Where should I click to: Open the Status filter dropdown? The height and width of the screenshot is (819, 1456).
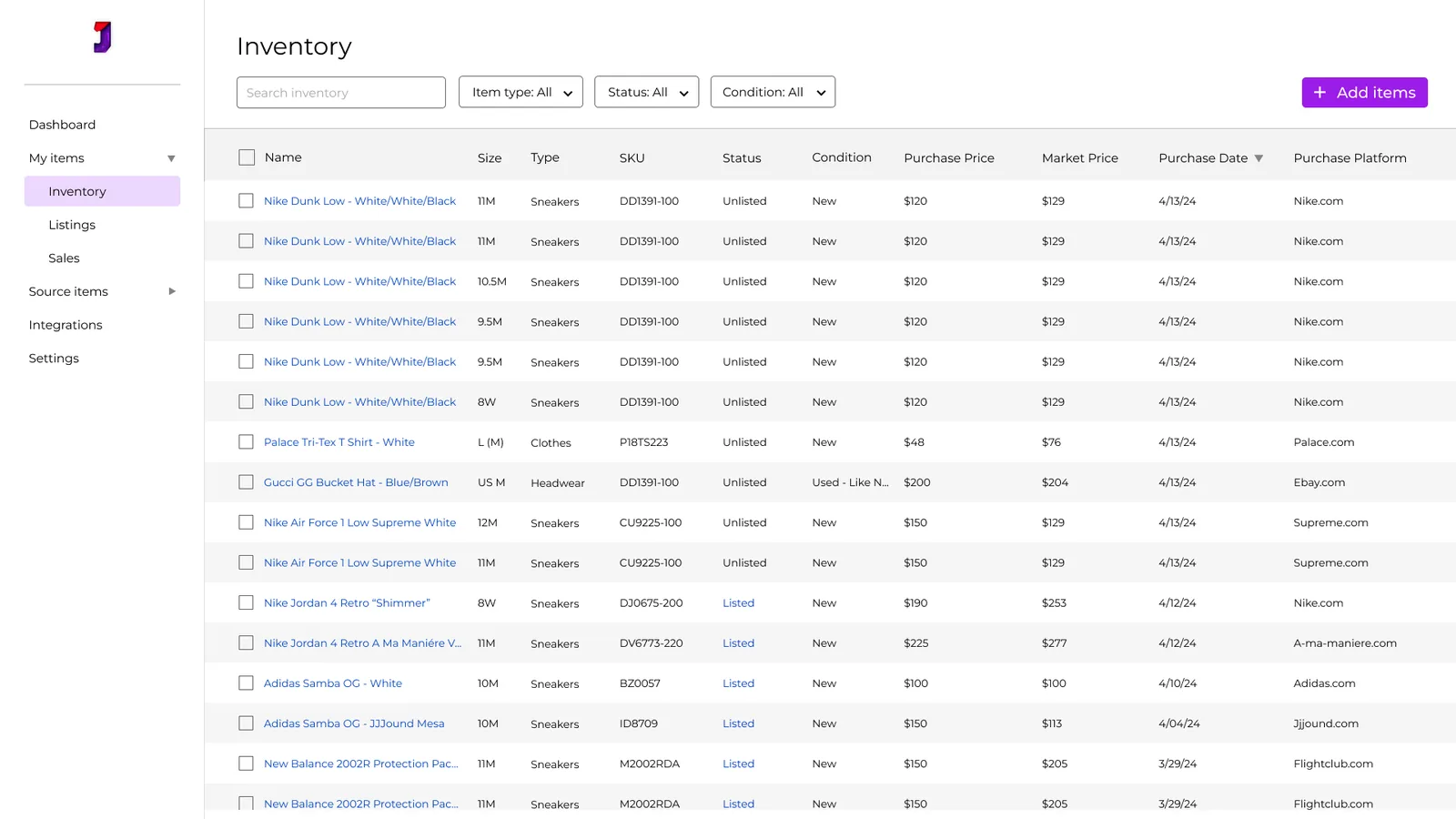[x=646, y=92]
